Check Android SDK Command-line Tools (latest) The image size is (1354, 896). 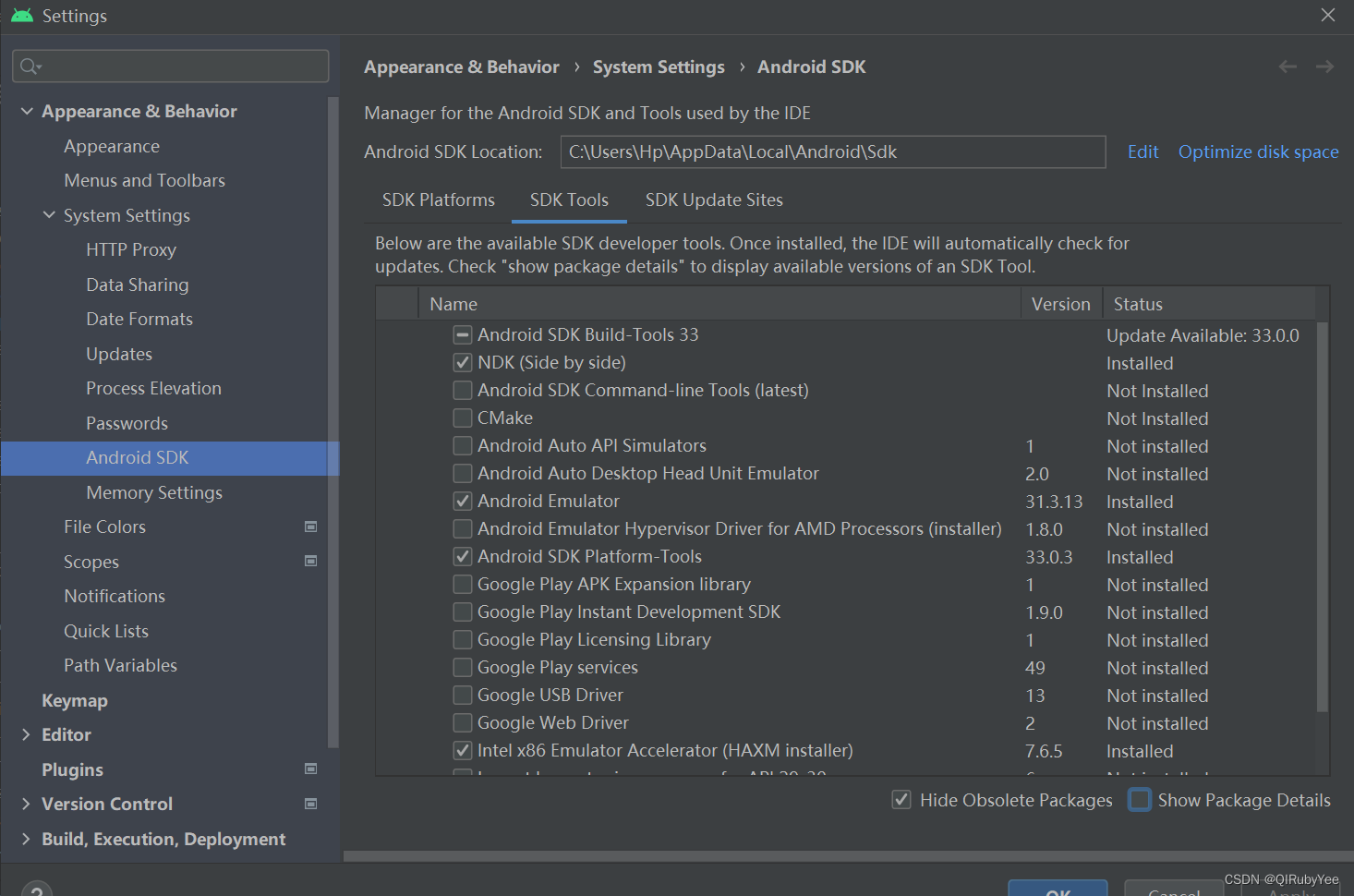pos(463,390)
